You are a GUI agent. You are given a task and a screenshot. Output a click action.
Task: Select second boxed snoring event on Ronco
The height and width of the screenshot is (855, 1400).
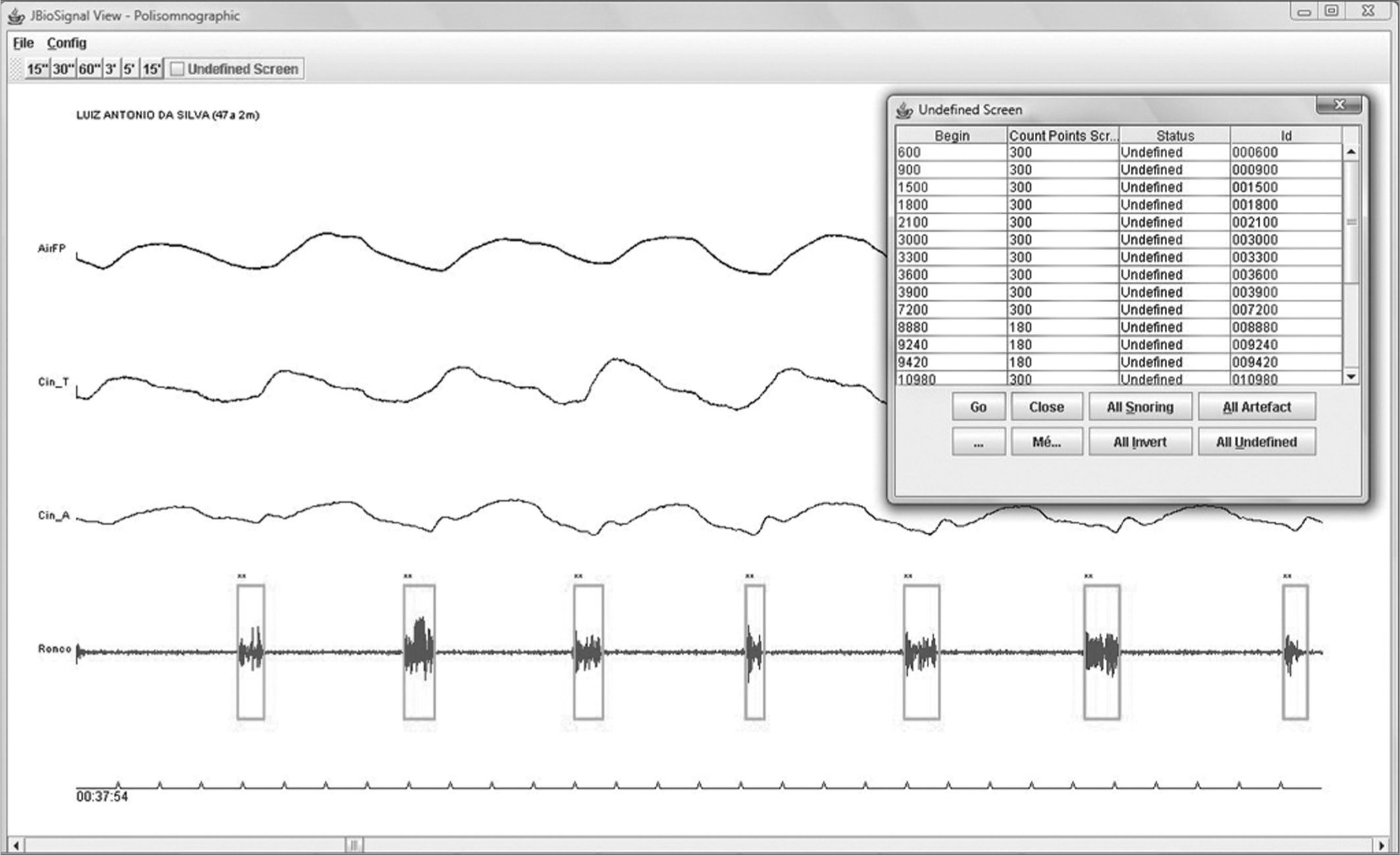click(x=419, y=652)
